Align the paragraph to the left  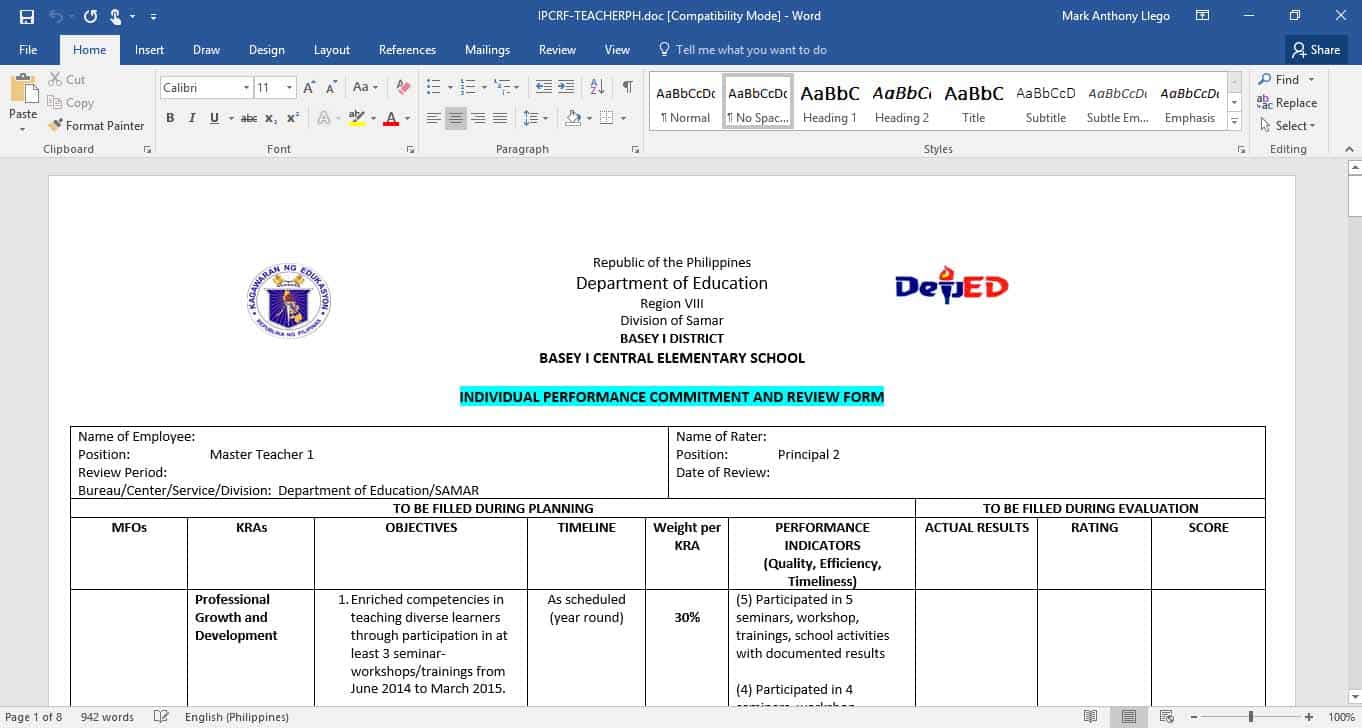[x=434, y=118]
